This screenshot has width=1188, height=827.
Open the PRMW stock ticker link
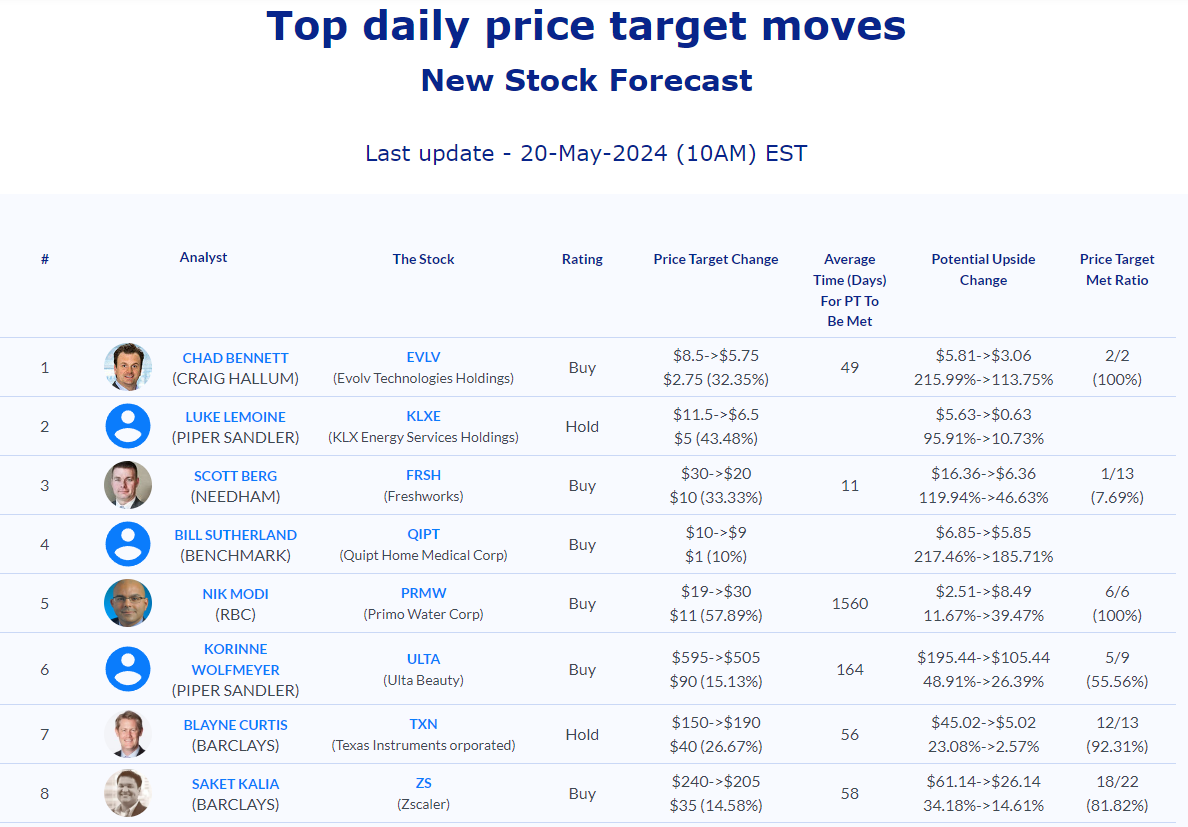[424, 593]
